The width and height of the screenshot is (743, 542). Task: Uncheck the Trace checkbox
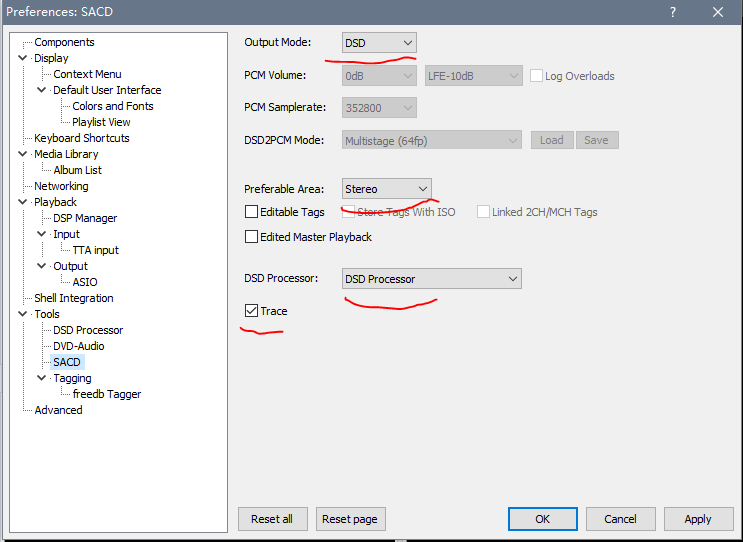(x=252, y=311)
